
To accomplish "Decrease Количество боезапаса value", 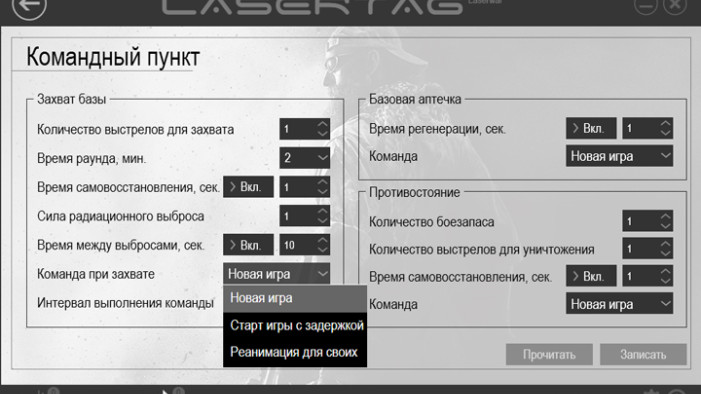I will point(665,226).
